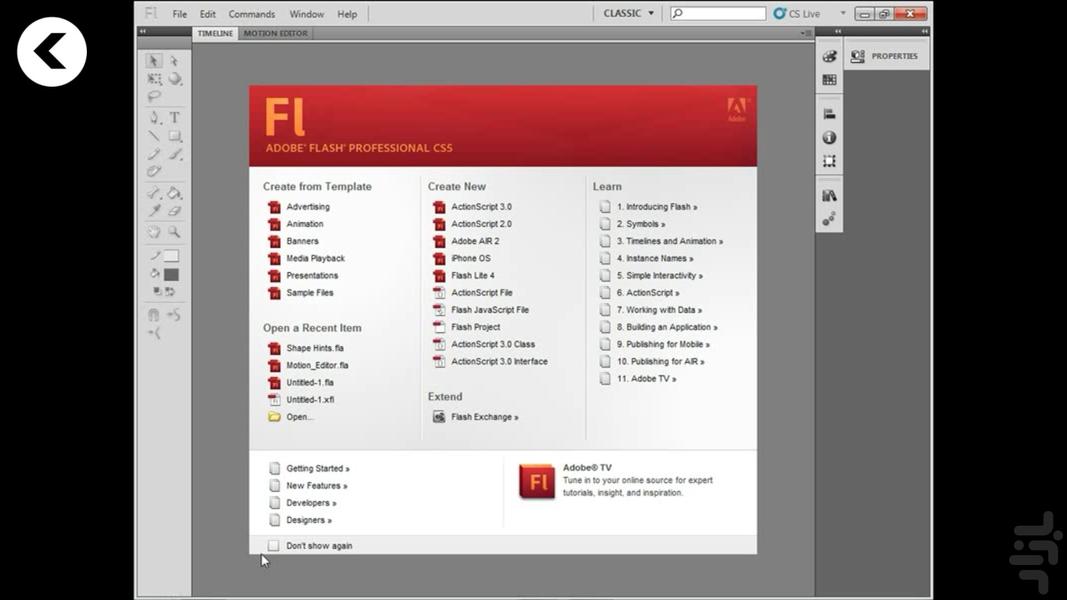Screen dimensions: 1067x600
Task: Collapse the Tools panel double arrows
Action: [x=142, y=31]
